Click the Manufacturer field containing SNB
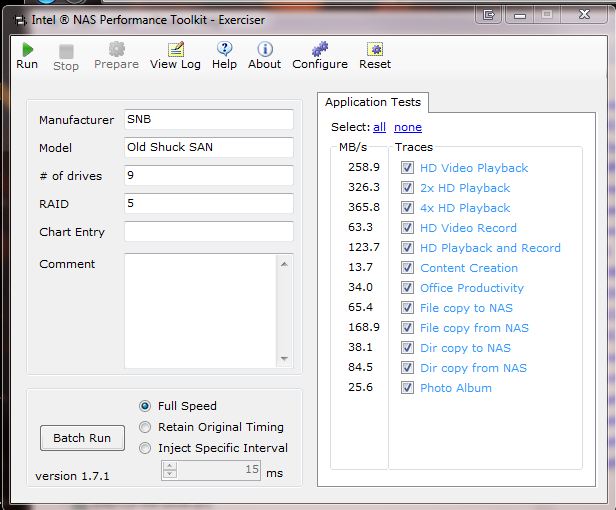 point(209,119)
